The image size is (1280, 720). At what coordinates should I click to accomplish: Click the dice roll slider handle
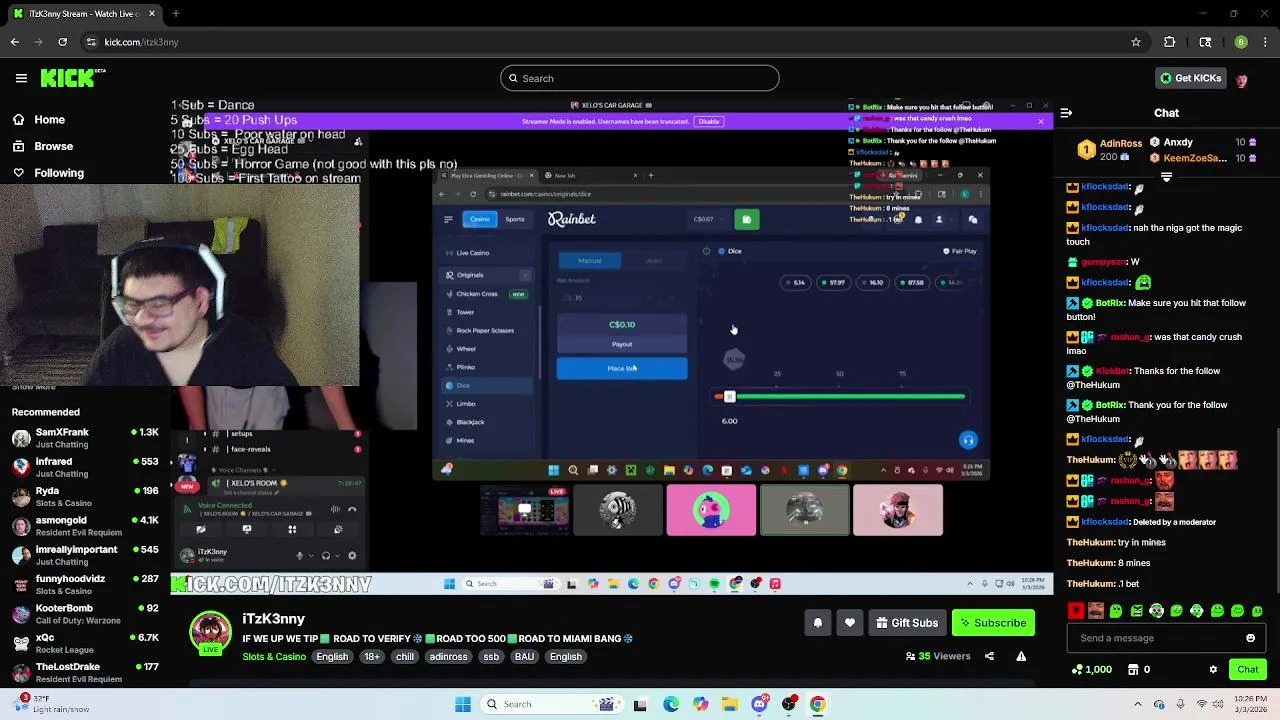729,397
